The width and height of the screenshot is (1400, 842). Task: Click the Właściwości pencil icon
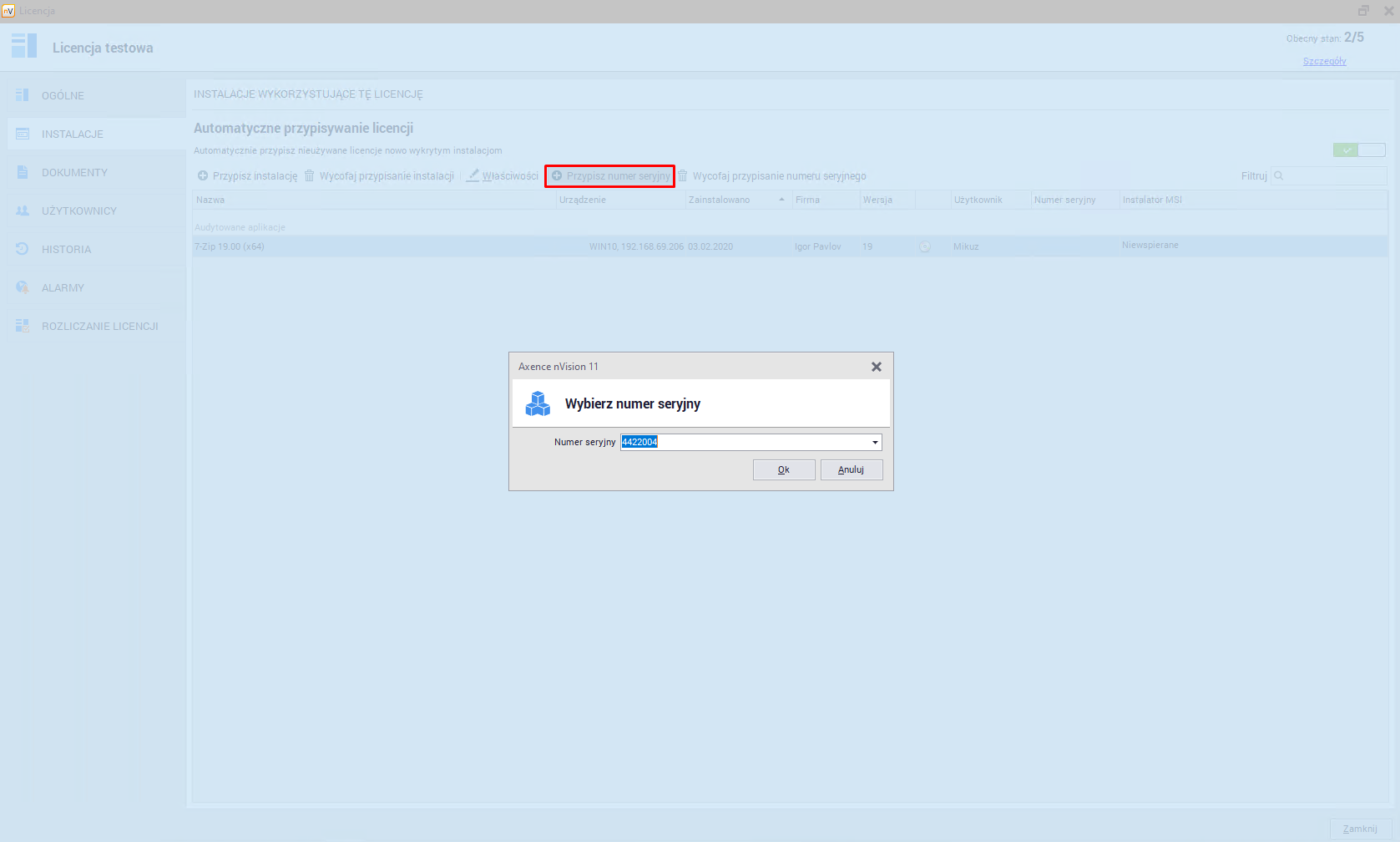[473, 175]
